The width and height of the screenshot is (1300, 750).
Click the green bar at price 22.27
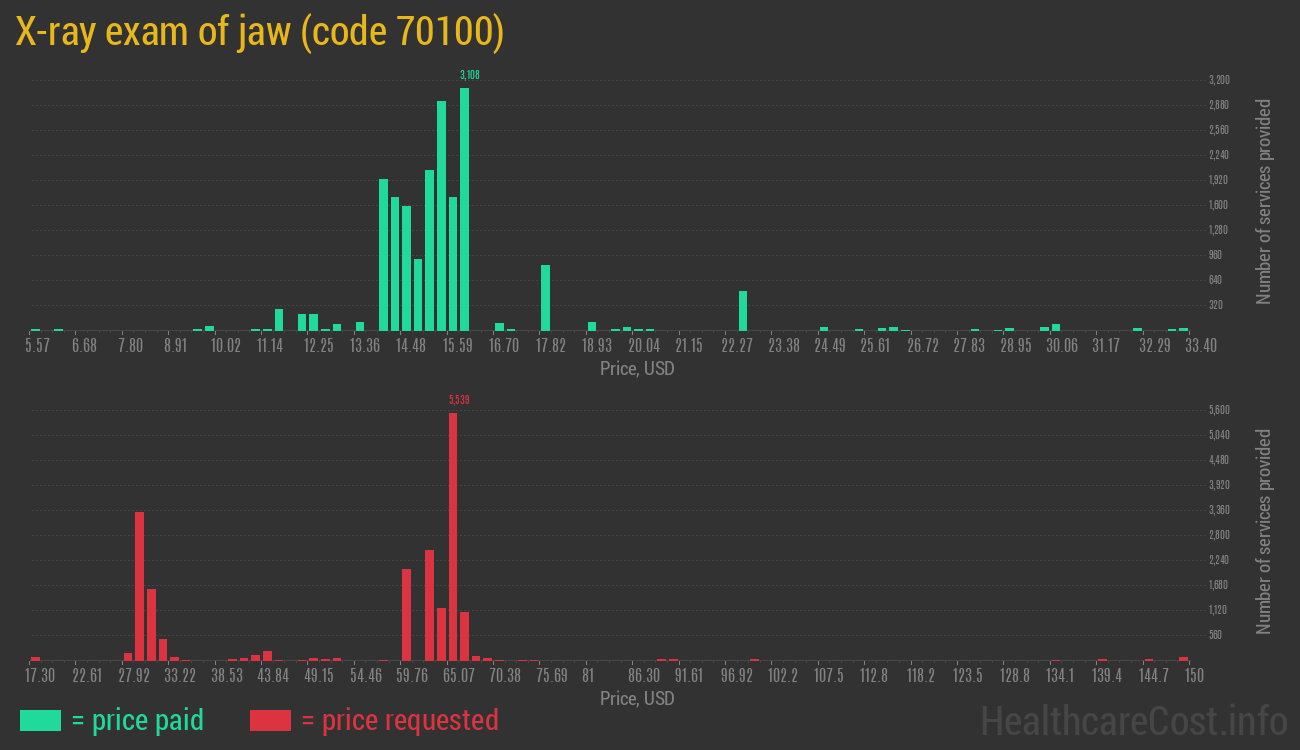coord(743,310)
